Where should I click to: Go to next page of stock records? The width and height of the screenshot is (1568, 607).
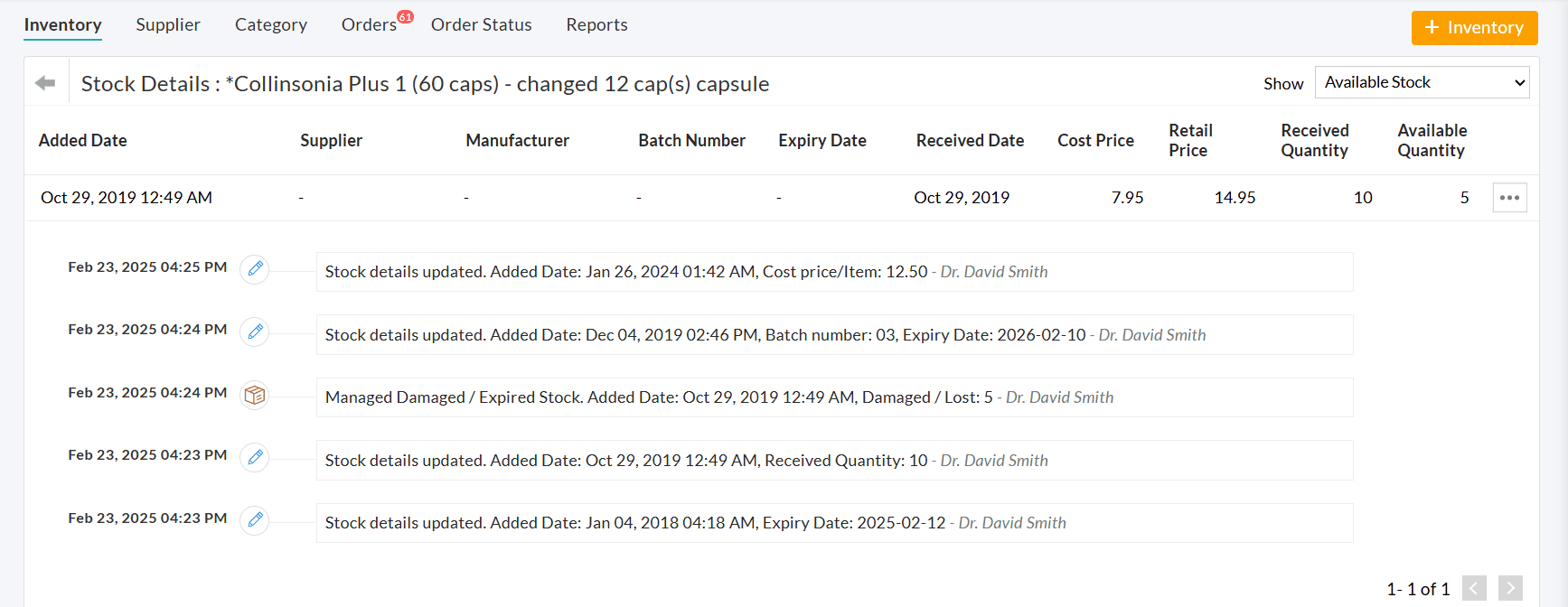(1509, 588)
